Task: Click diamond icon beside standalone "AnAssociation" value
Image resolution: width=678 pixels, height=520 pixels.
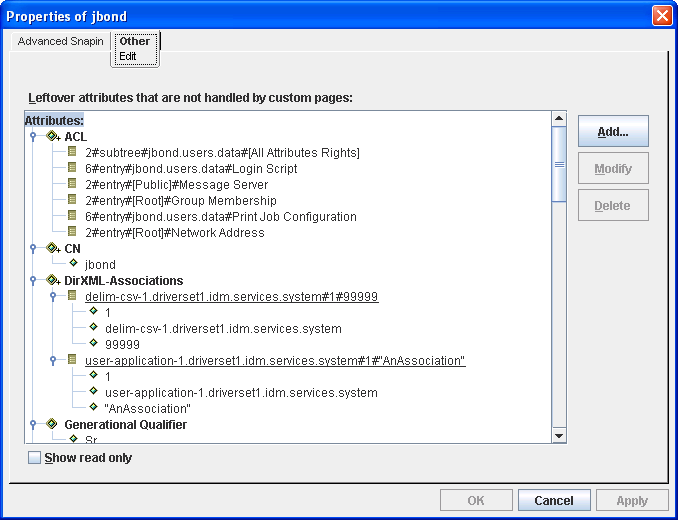Action: click(93, 407)
